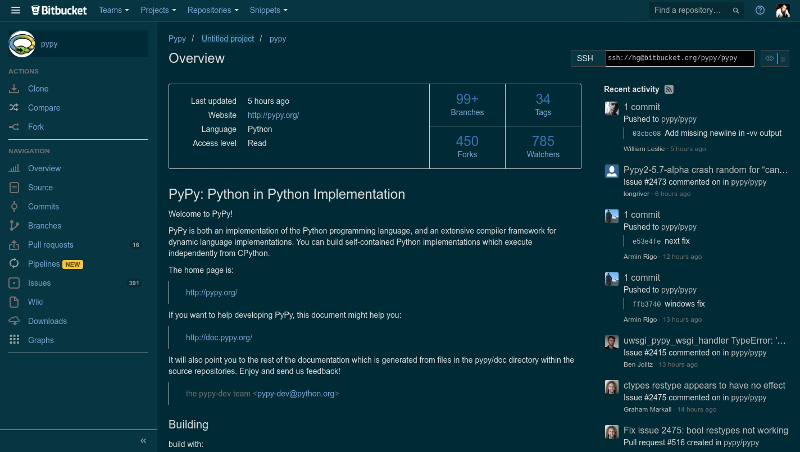
Task: Navigate to Source in sidebar
Action: tap(40, 187)
